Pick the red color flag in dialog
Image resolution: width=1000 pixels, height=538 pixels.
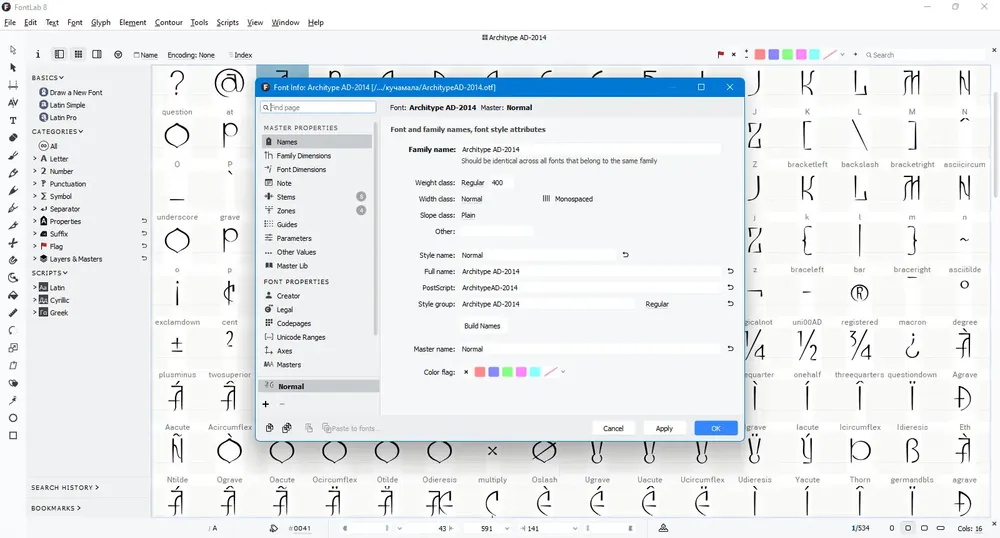pyautogui.click(x=480, y=372)
